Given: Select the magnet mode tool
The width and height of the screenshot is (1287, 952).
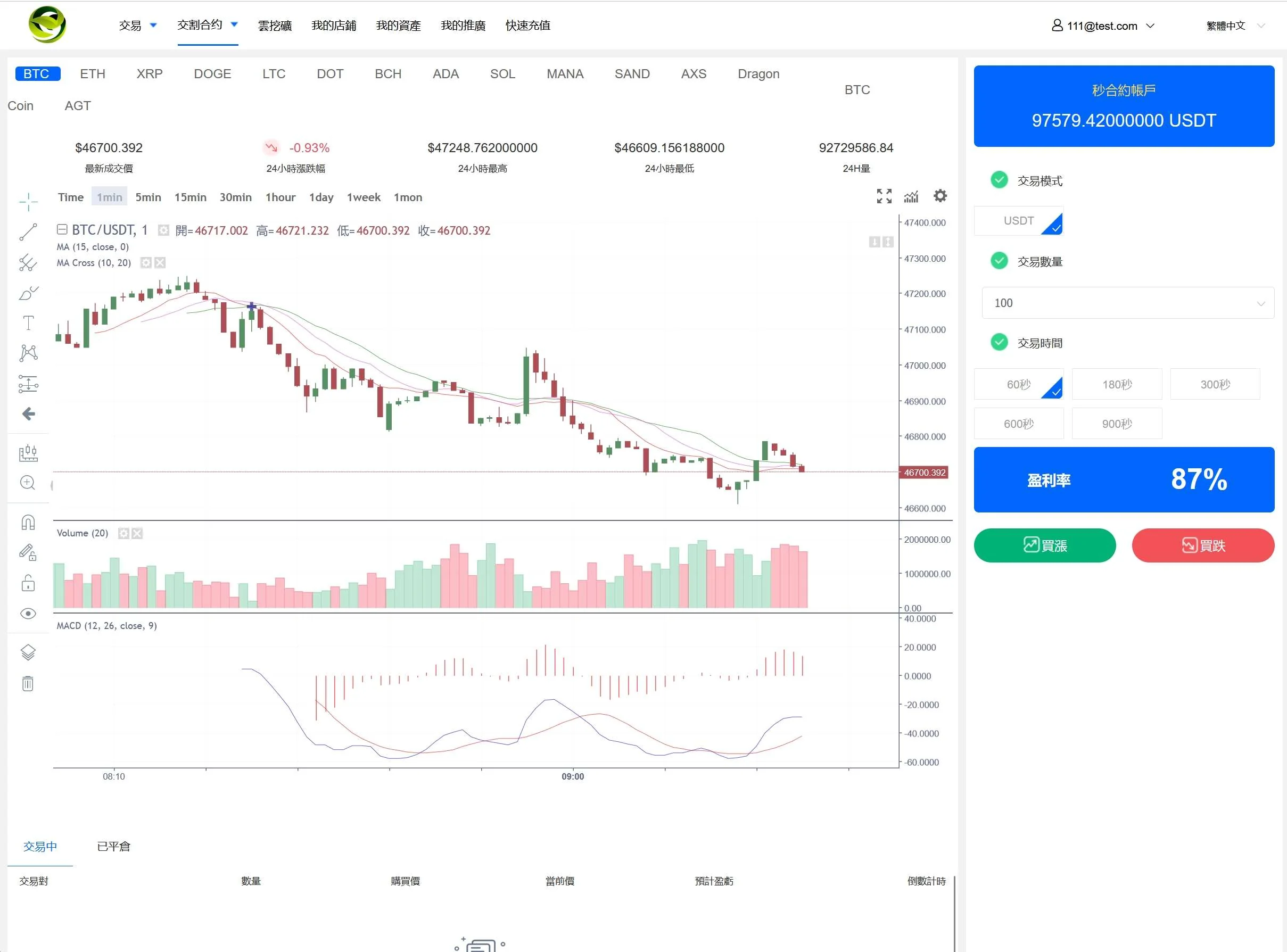Looking at the screenshot, I should pyautogui.click(x=28, y=522).
